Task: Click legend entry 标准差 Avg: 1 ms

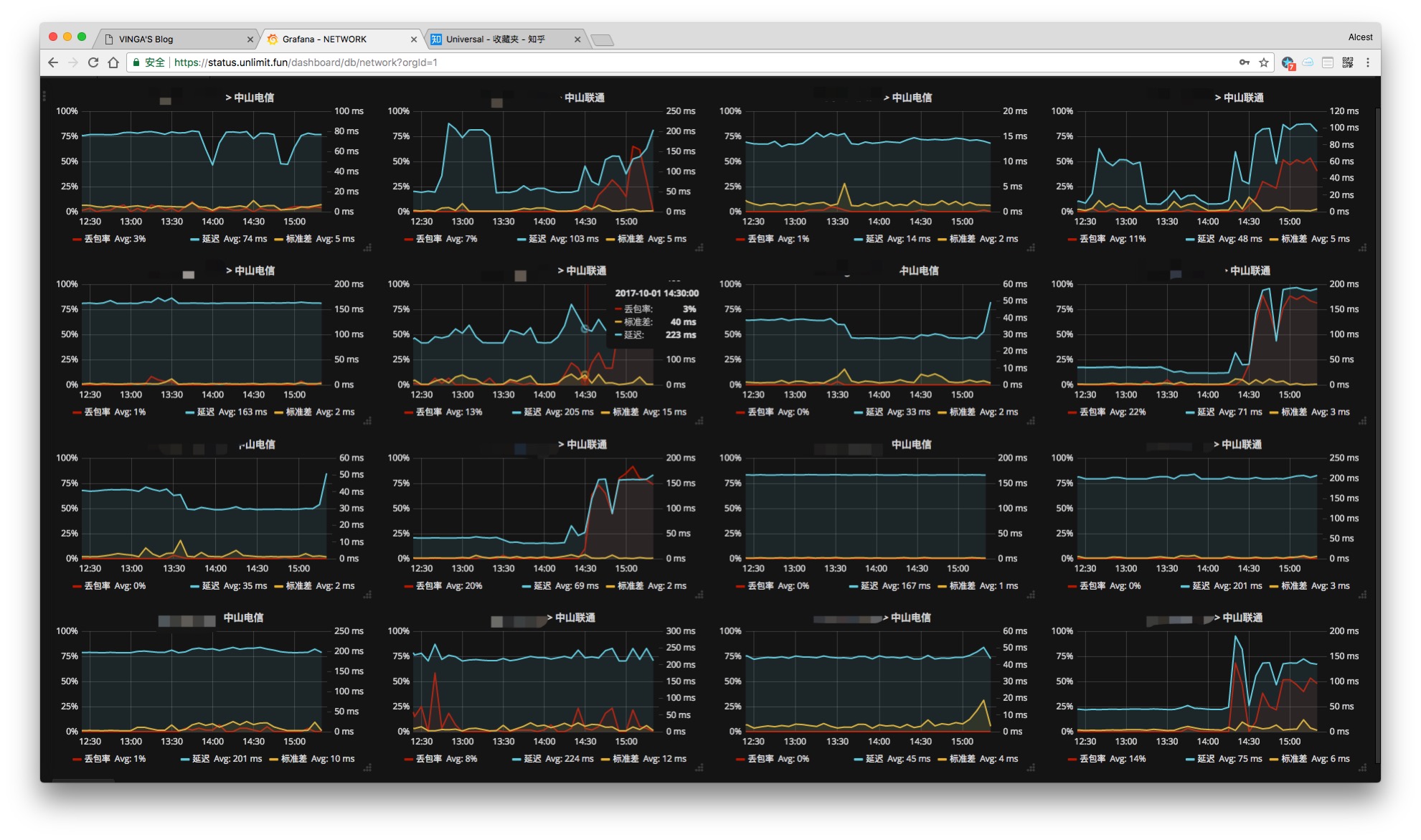Action: (978, 586)
